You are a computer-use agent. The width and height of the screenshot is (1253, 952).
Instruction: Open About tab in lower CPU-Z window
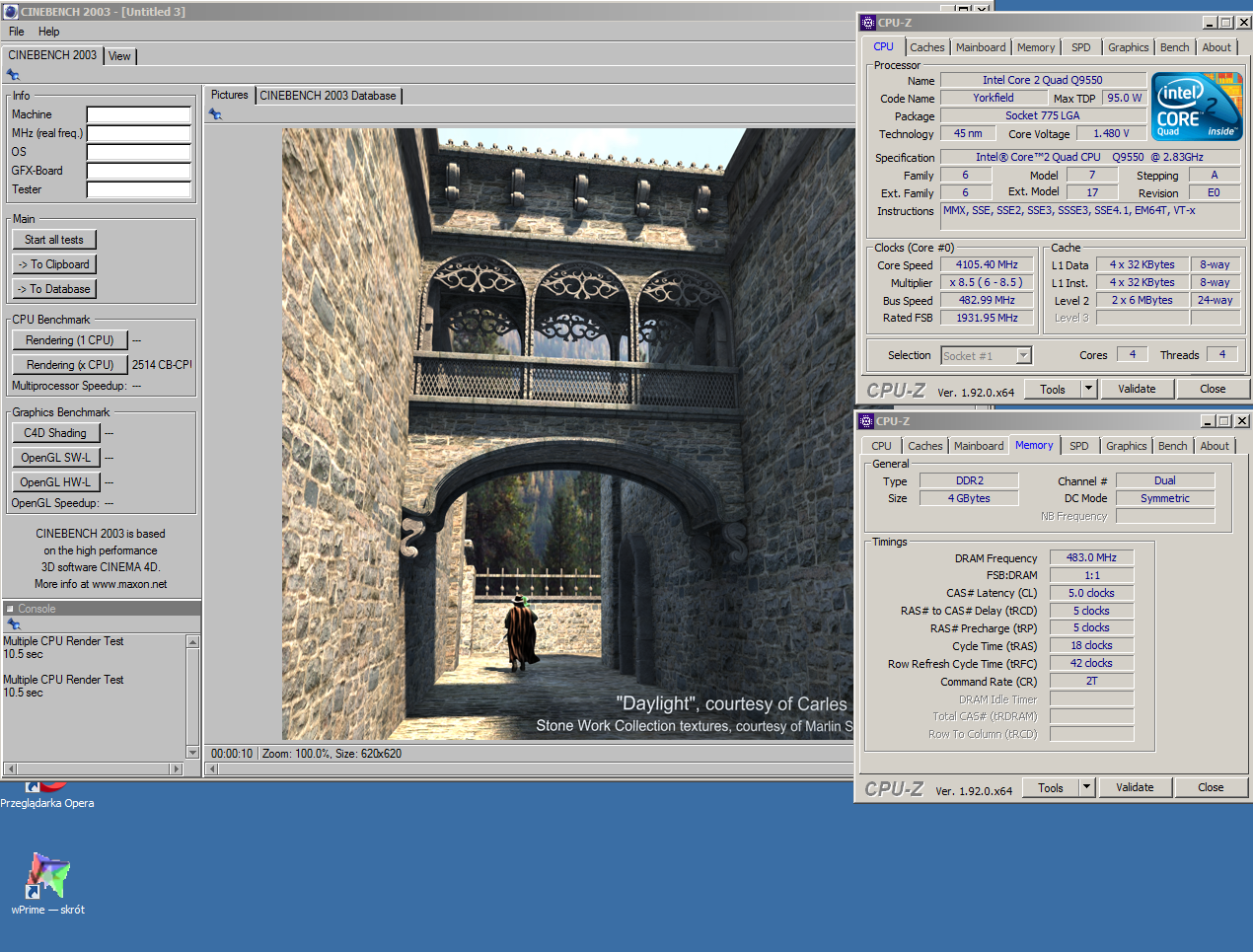1216,446
